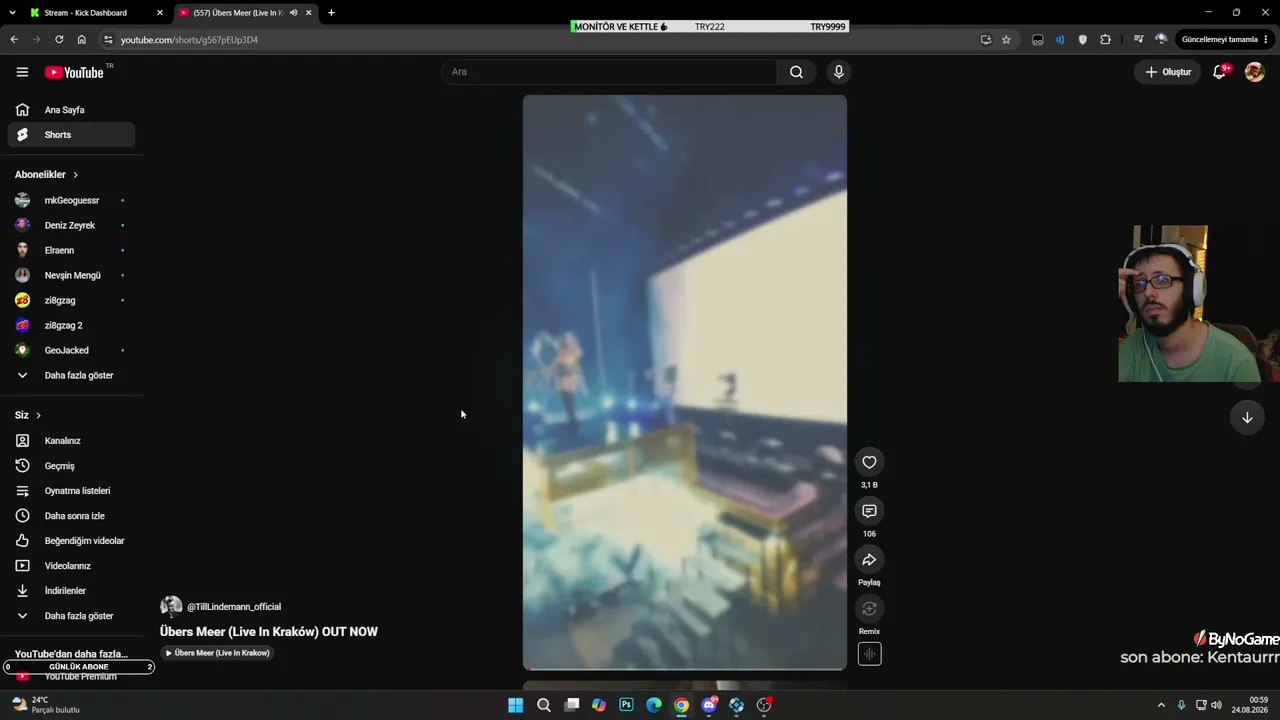Open Nevşin Mengü subscription channel
Screen dimensions: 1280x720
tap(71, 275)
